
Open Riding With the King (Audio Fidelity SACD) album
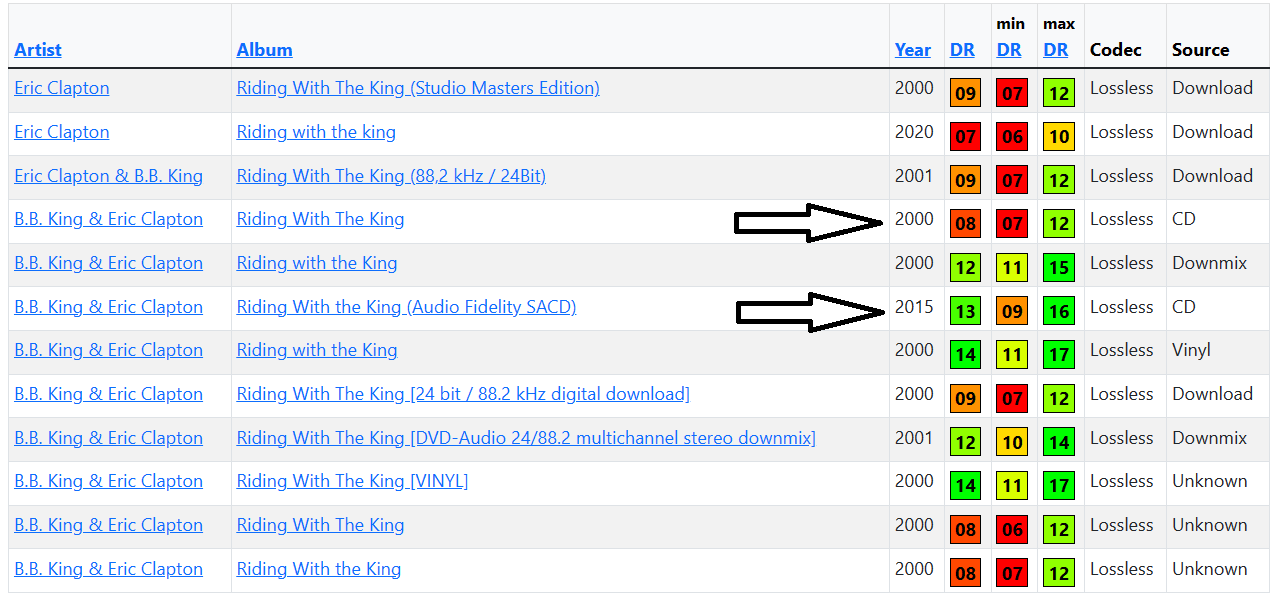(406, 307)
